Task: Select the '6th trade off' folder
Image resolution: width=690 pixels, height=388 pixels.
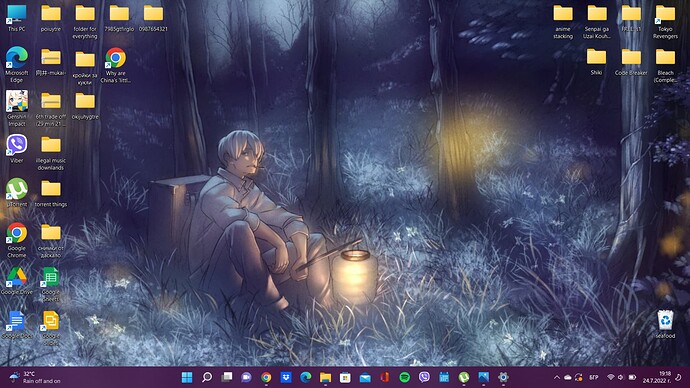Action: tap(51, 110)
